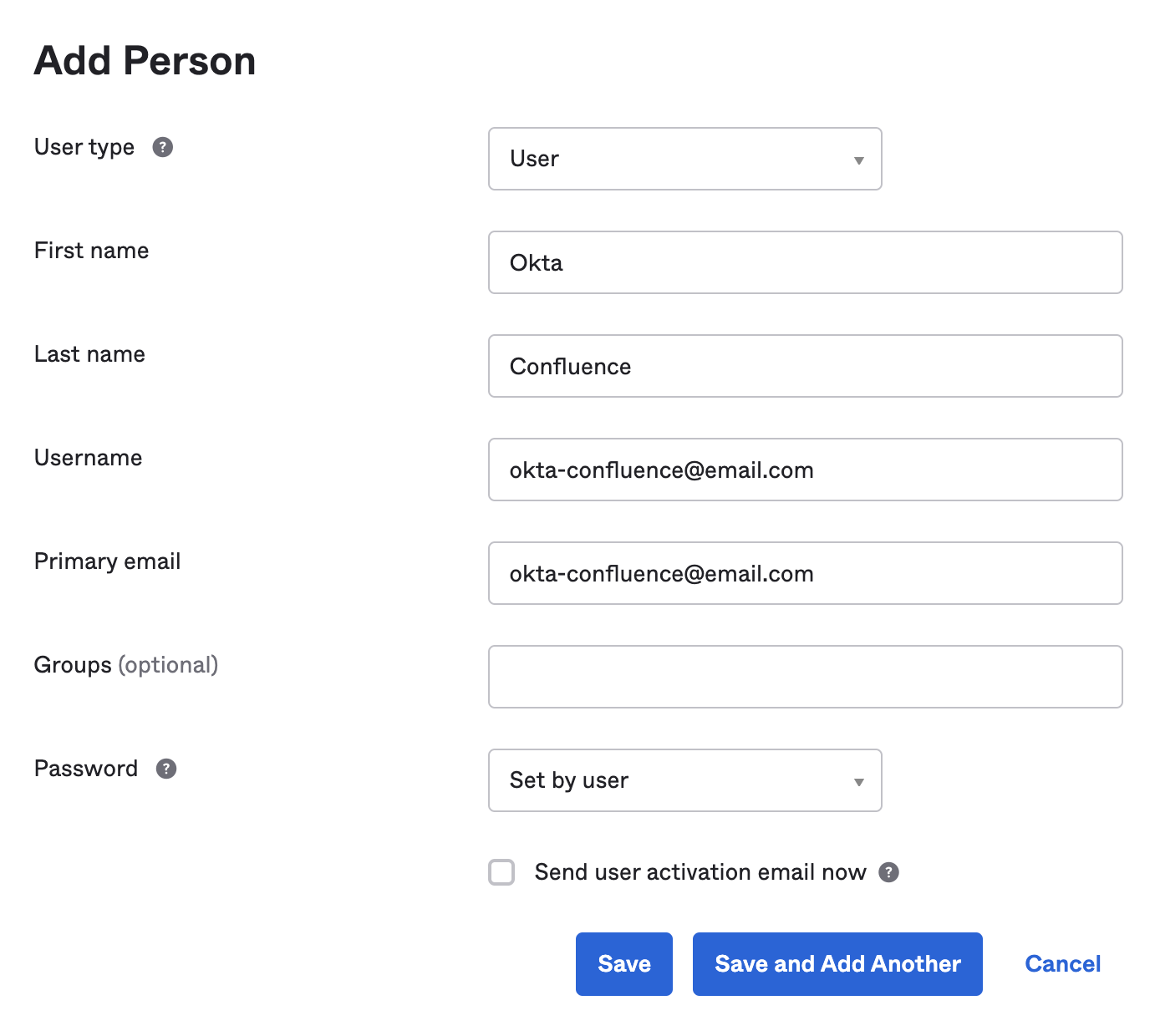Click the 'Send user activation email now' label text
Image resolution: width=1155 pixels, height=1036 pixels.
pos(700,872)
